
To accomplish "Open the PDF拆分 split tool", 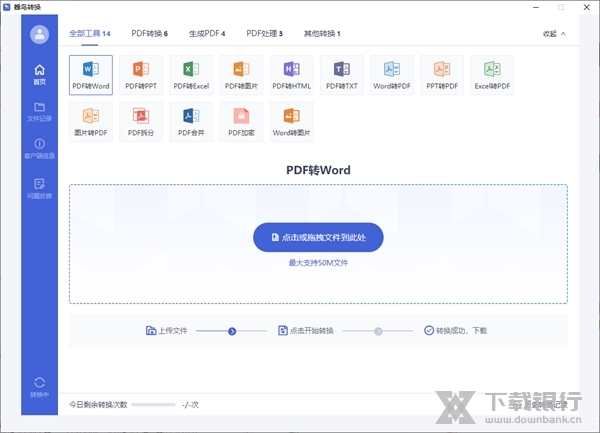I will pyautogui.click(x=141, y=122).
